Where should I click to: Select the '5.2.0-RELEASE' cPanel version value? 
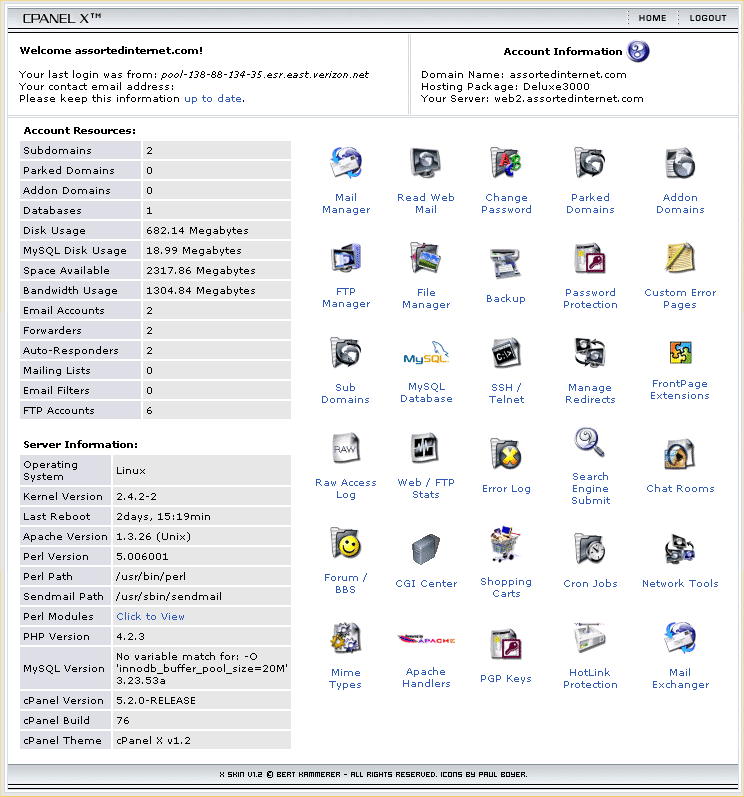[156, 700]
